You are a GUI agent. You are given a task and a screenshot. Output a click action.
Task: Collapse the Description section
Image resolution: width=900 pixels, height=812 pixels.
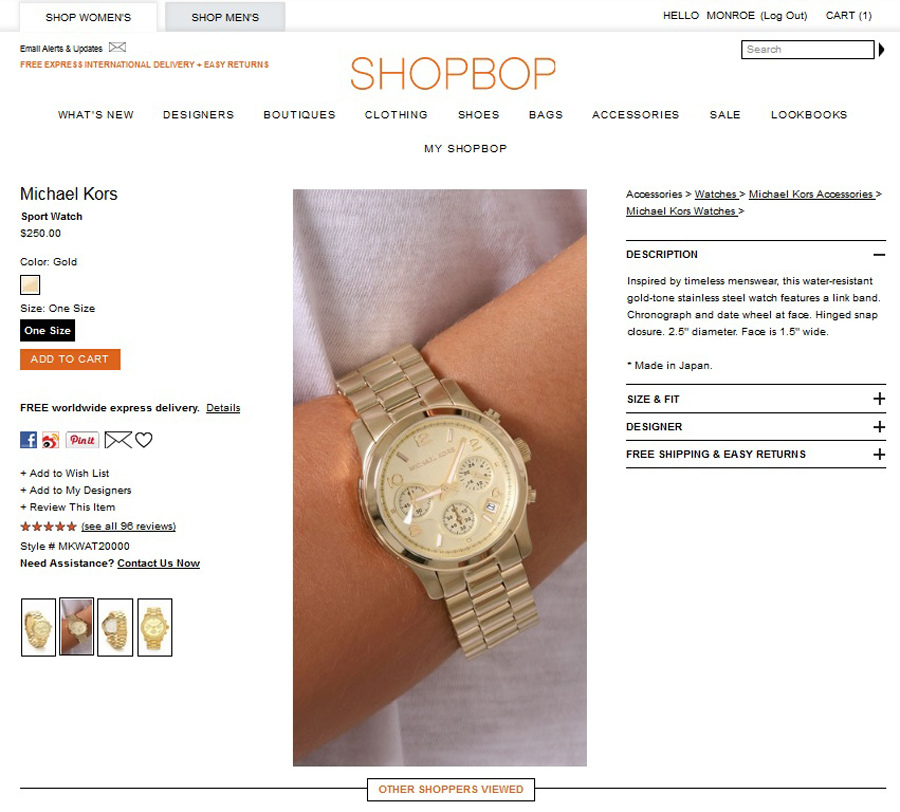(879, 255)
